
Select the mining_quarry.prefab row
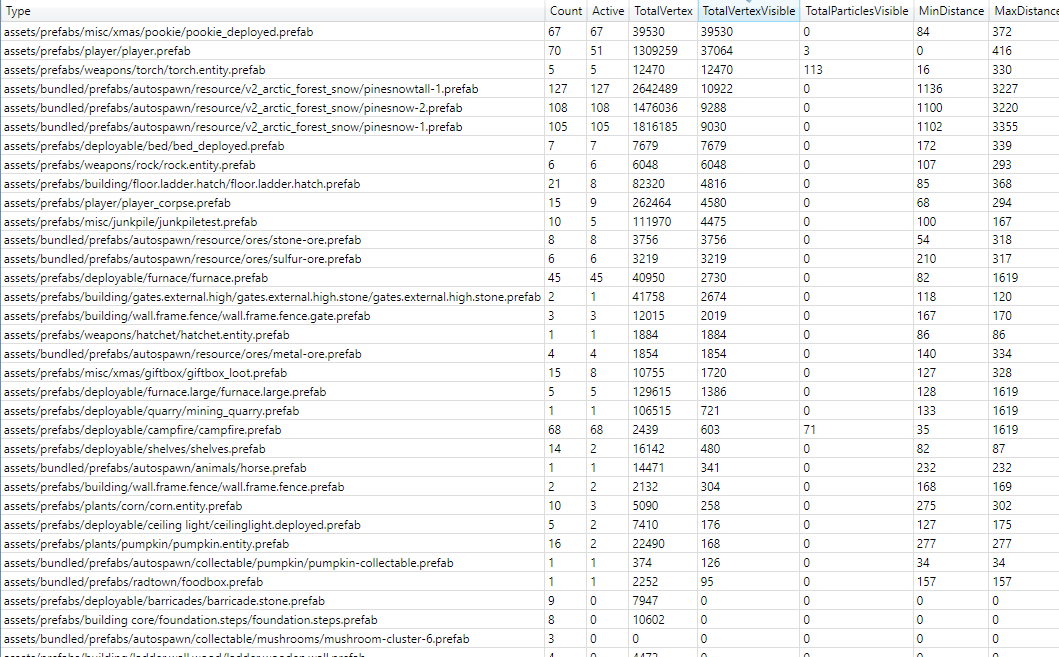pos(530,411)
